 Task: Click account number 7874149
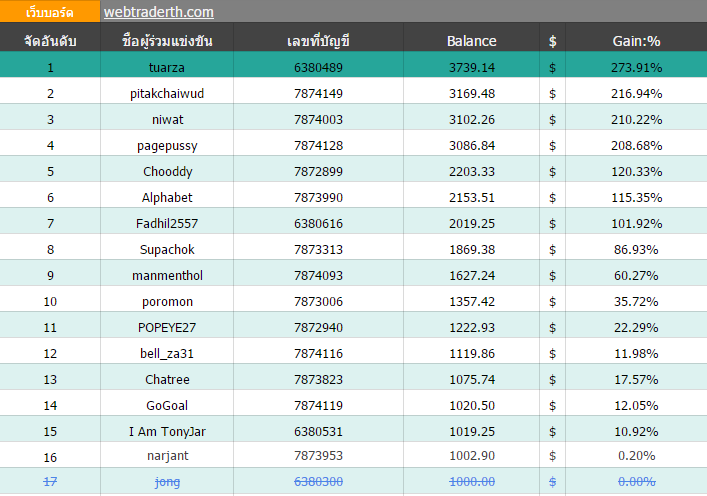coord(318,93)
